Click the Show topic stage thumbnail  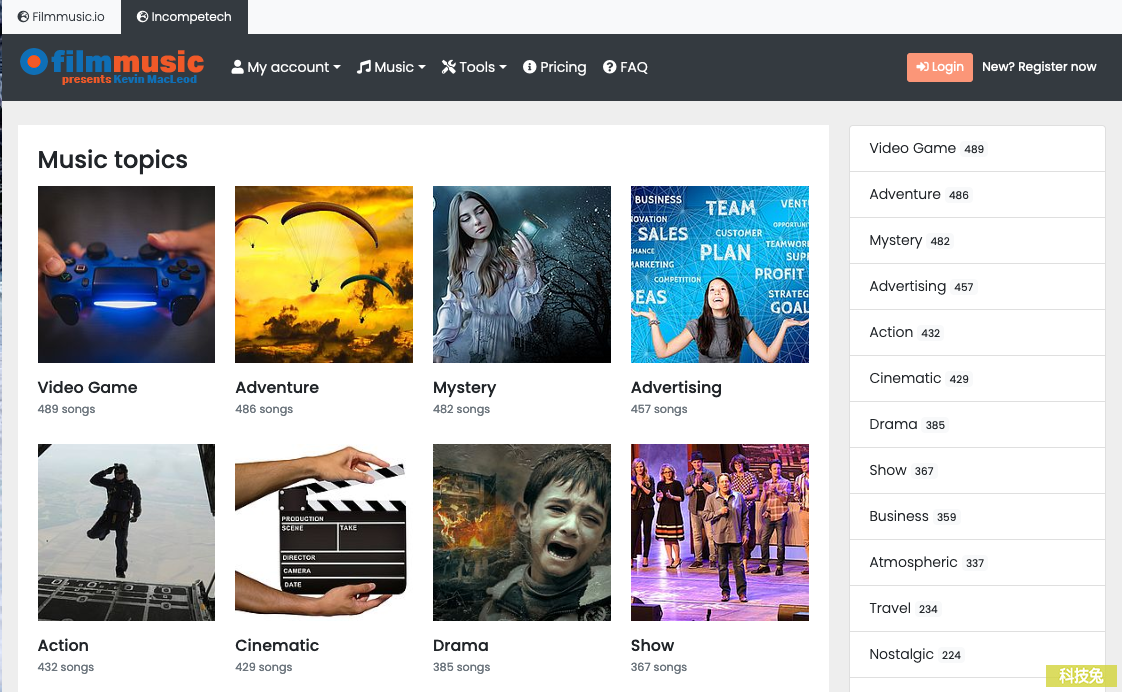[719, 532]
